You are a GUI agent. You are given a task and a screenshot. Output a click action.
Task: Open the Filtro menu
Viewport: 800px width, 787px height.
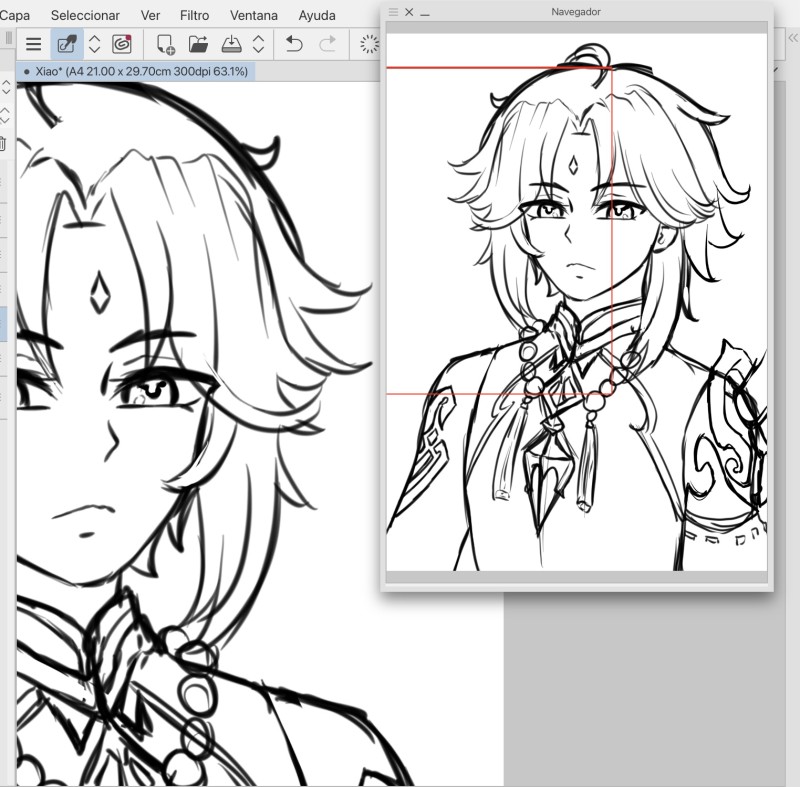(194, 15)
